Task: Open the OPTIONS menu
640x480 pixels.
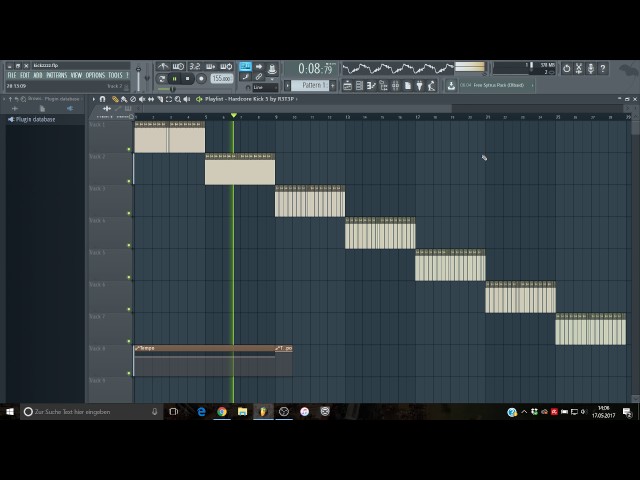Action: (x=95, y=76)
